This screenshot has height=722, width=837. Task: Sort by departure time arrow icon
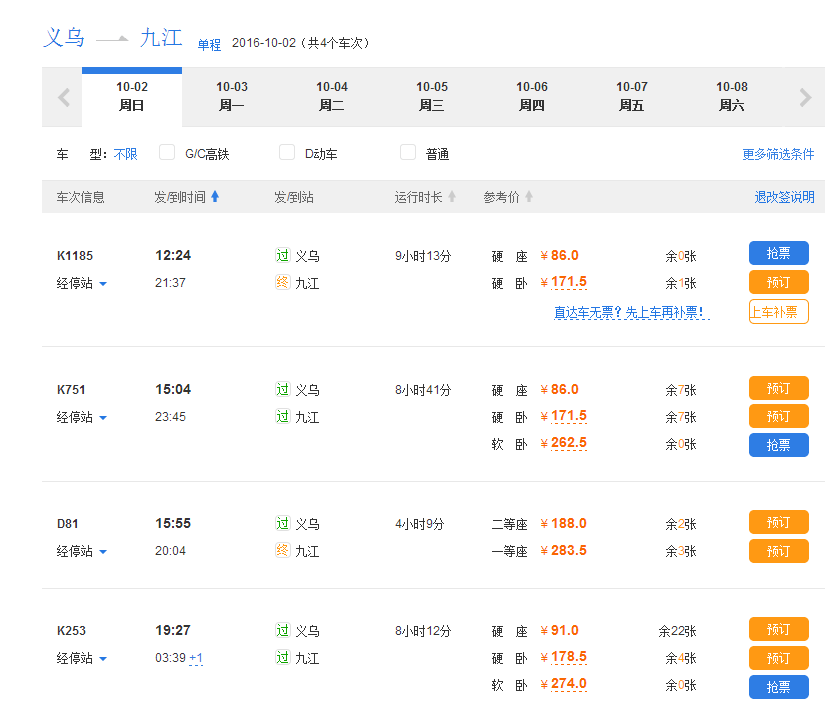tap(215, 196)
